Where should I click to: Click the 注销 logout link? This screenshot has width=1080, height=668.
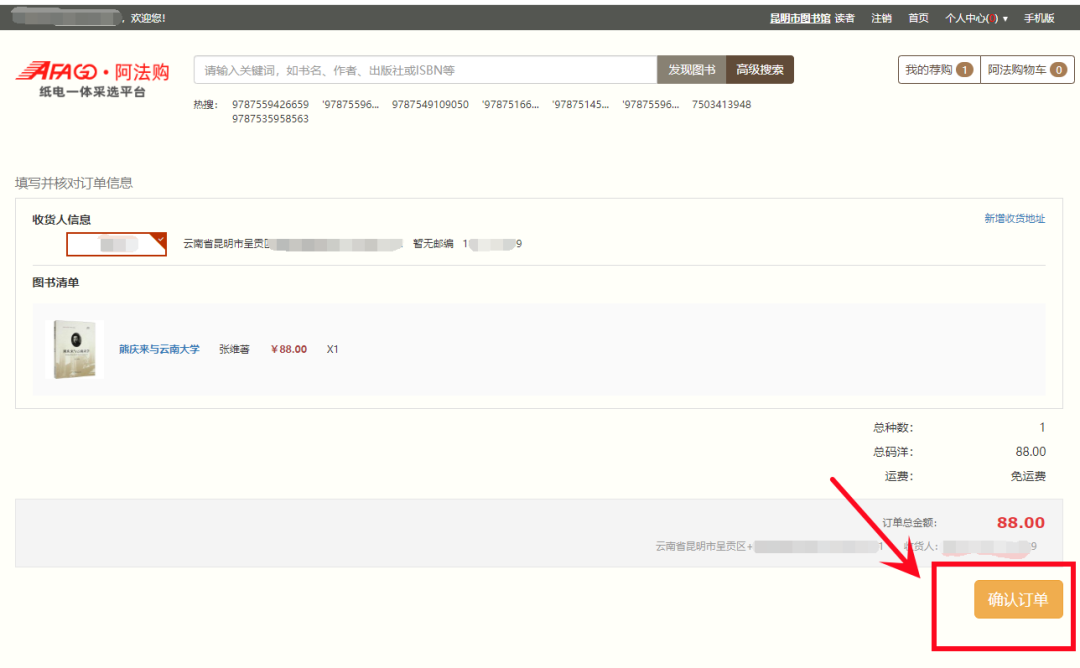881,18
